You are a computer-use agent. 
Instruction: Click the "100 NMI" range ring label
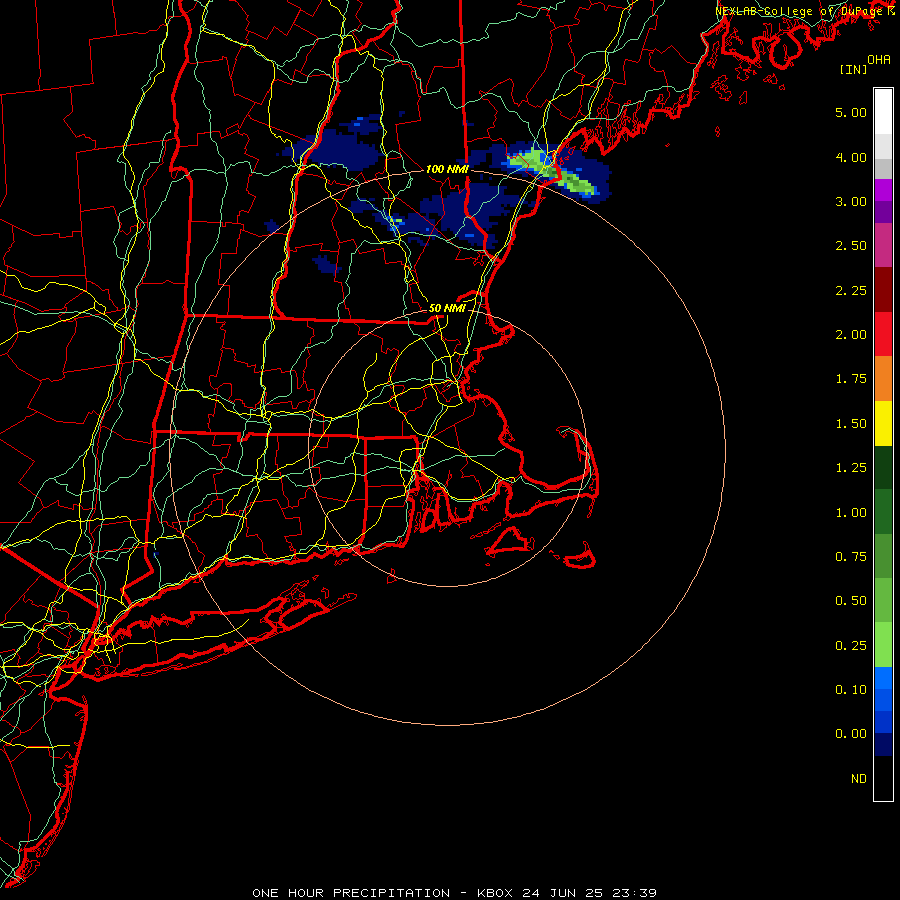(x=447, y=169)
